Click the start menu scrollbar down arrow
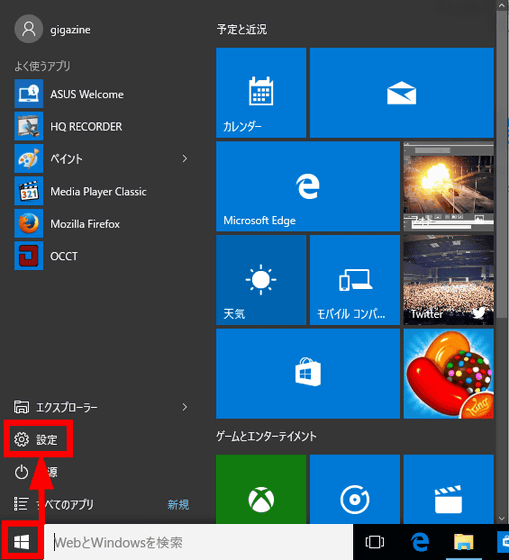This screenshot has height=560, width=509. click(x=501, y=519)
